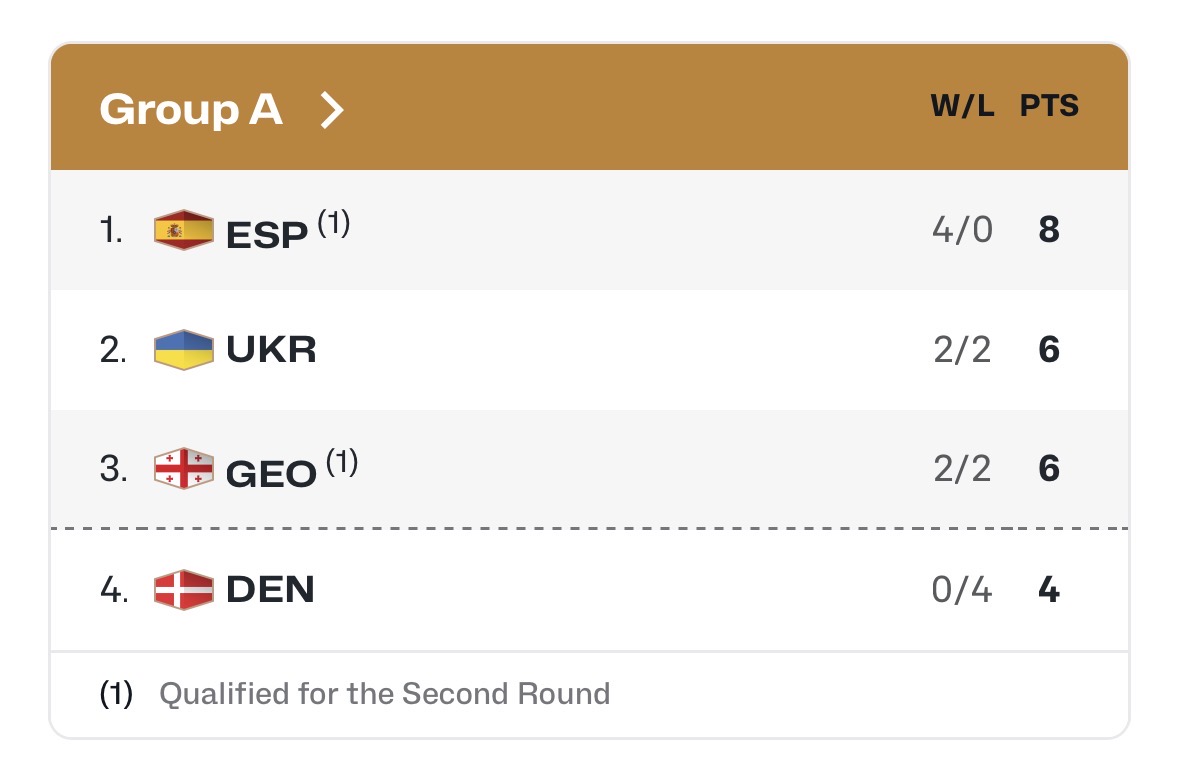The width and height of the screenshot is (1179, 783).
Task: Open the DEN team name
Action: (x=271, y=590)
